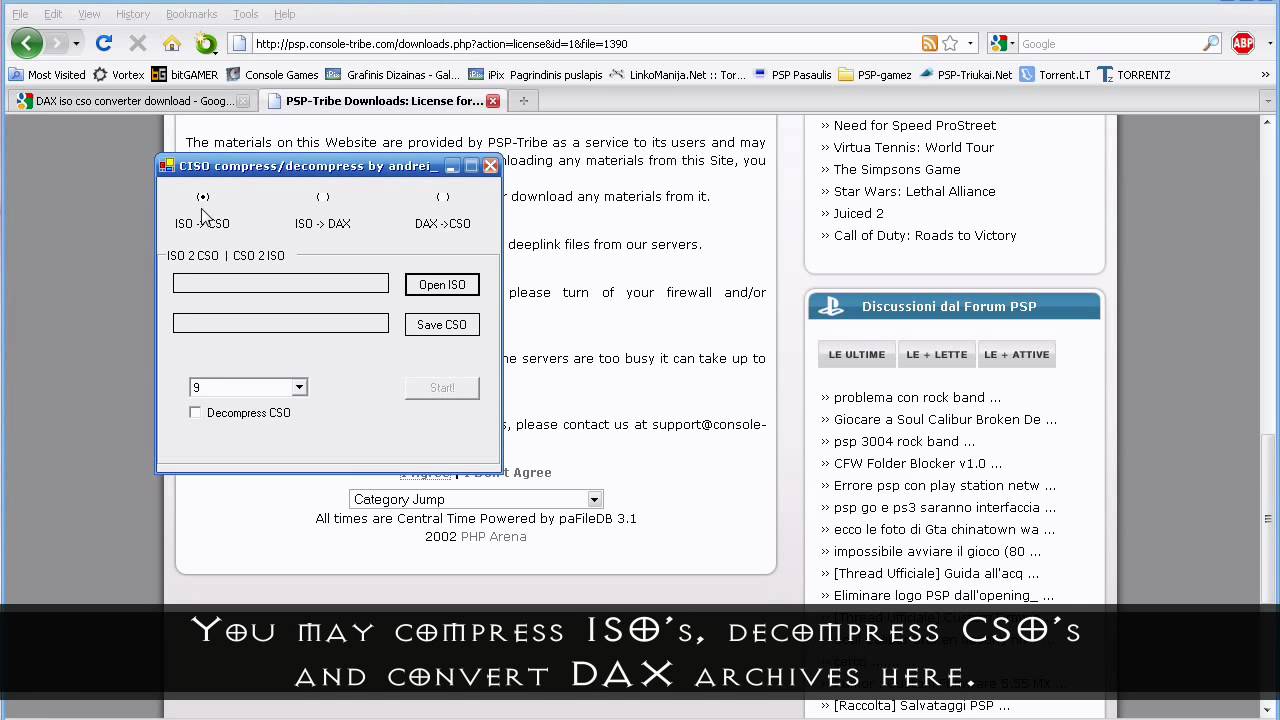Open a new tab with plus button
This screenshot has height=720, width=1280.
[522, 100]
